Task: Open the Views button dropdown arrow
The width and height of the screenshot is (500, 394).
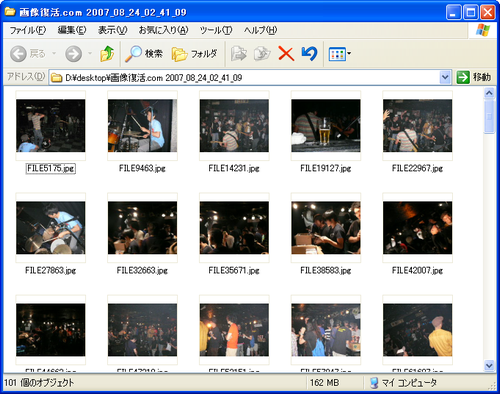Action: pos(349,53)
